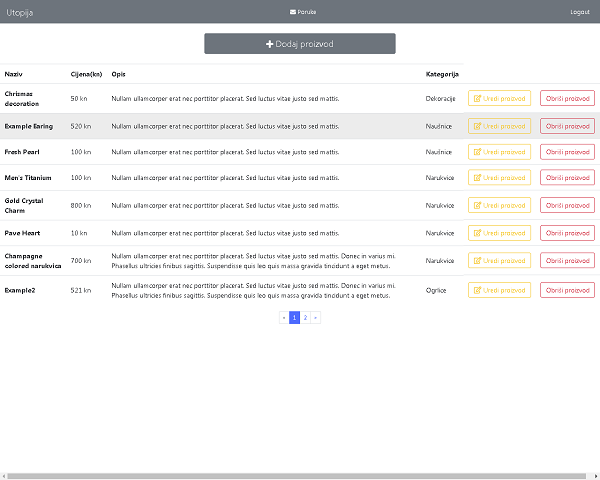Delete the Example Earing product

point(567,126)
